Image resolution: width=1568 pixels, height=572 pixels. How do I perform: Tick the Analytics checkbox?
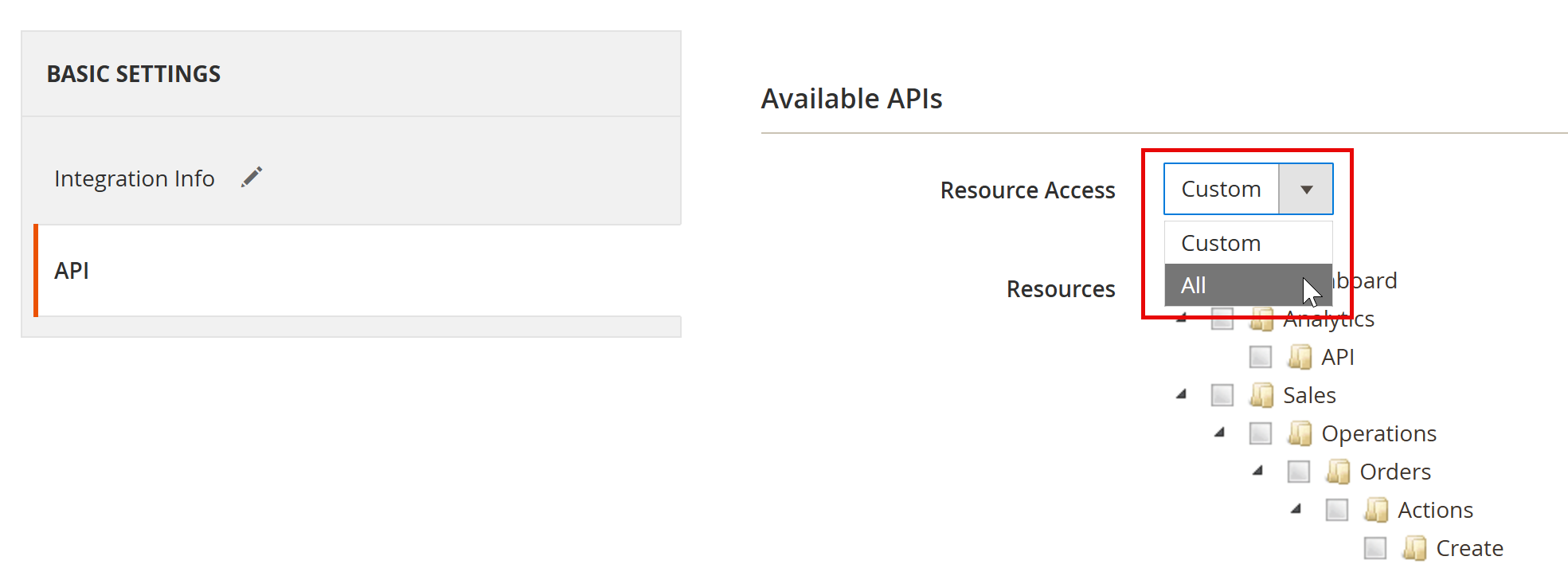[x=1222, y=319]
